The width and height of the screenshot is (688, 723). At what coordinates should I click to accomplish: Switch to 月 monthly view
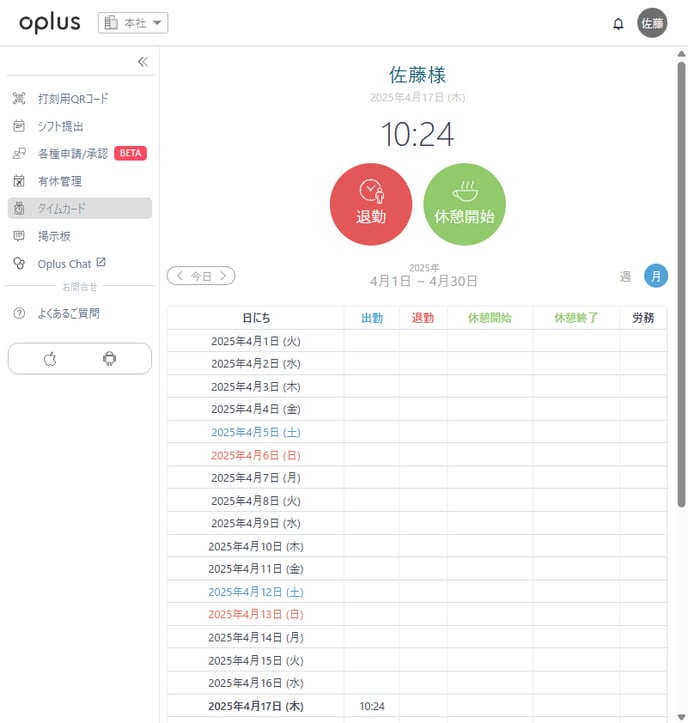656,276
